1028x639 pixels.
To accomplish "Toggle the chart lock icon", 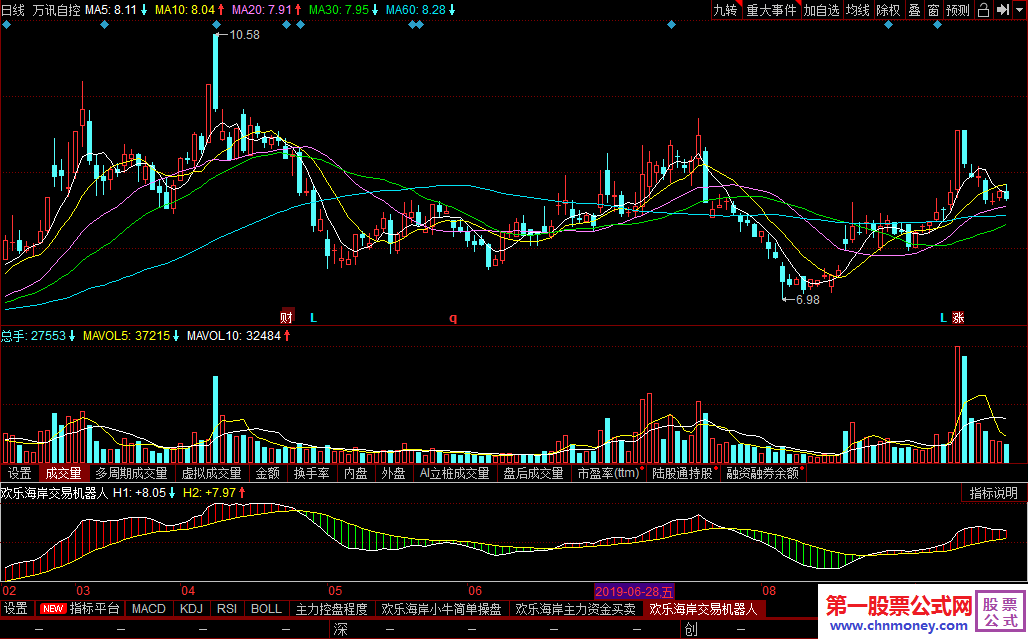I will tap(983, 10).
